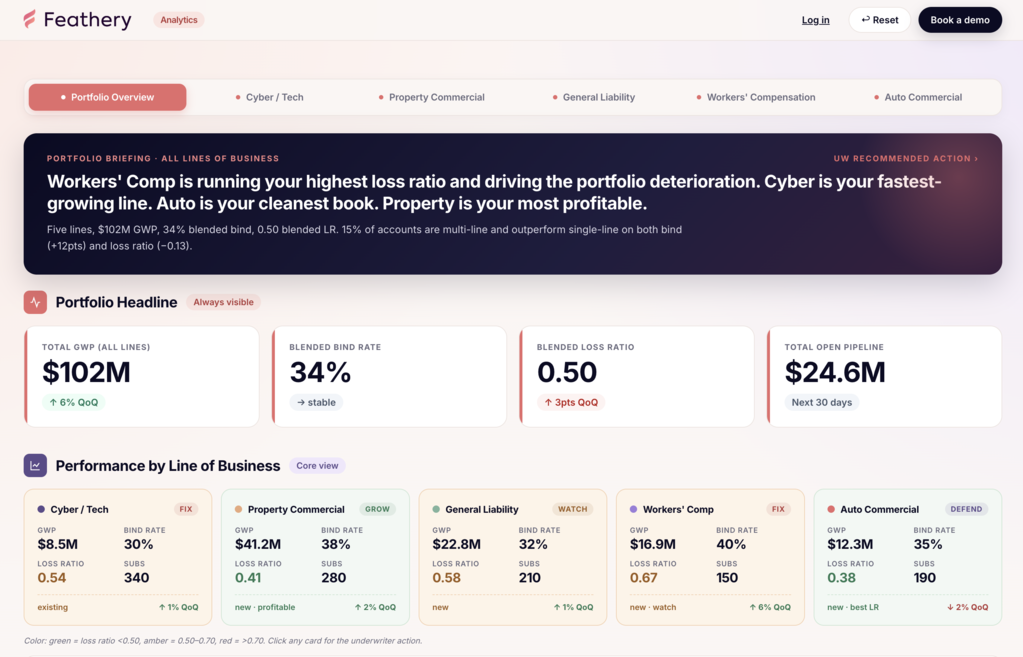Viewport: 1023px width, 657px height.
Task: Click the 0.41 loss ratio value
Action: [x=248, y=578]
